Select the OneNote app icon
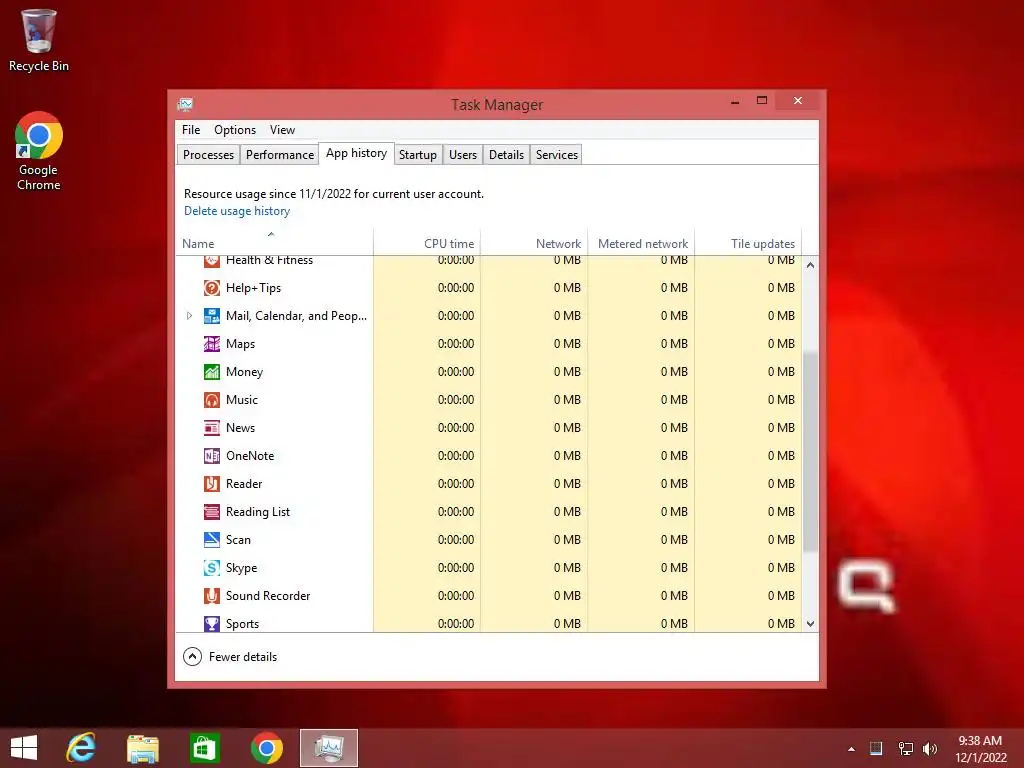The height and width of the screenshot is (768, 1024). click(x=212, y=456)
